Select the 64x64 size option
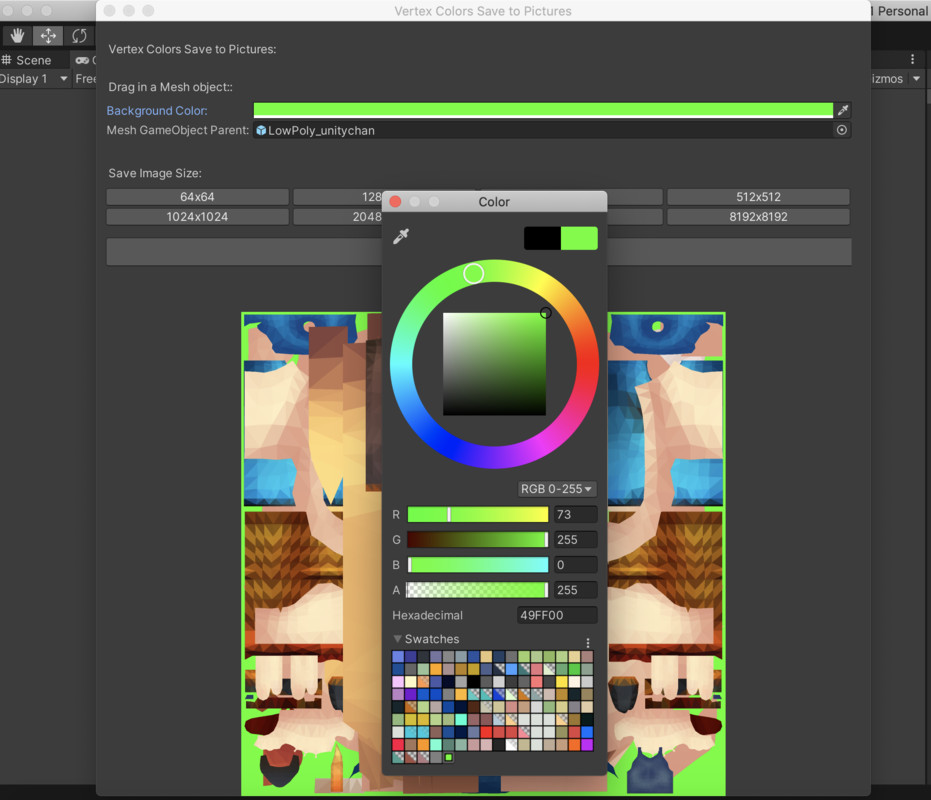 tap(196, 196)
